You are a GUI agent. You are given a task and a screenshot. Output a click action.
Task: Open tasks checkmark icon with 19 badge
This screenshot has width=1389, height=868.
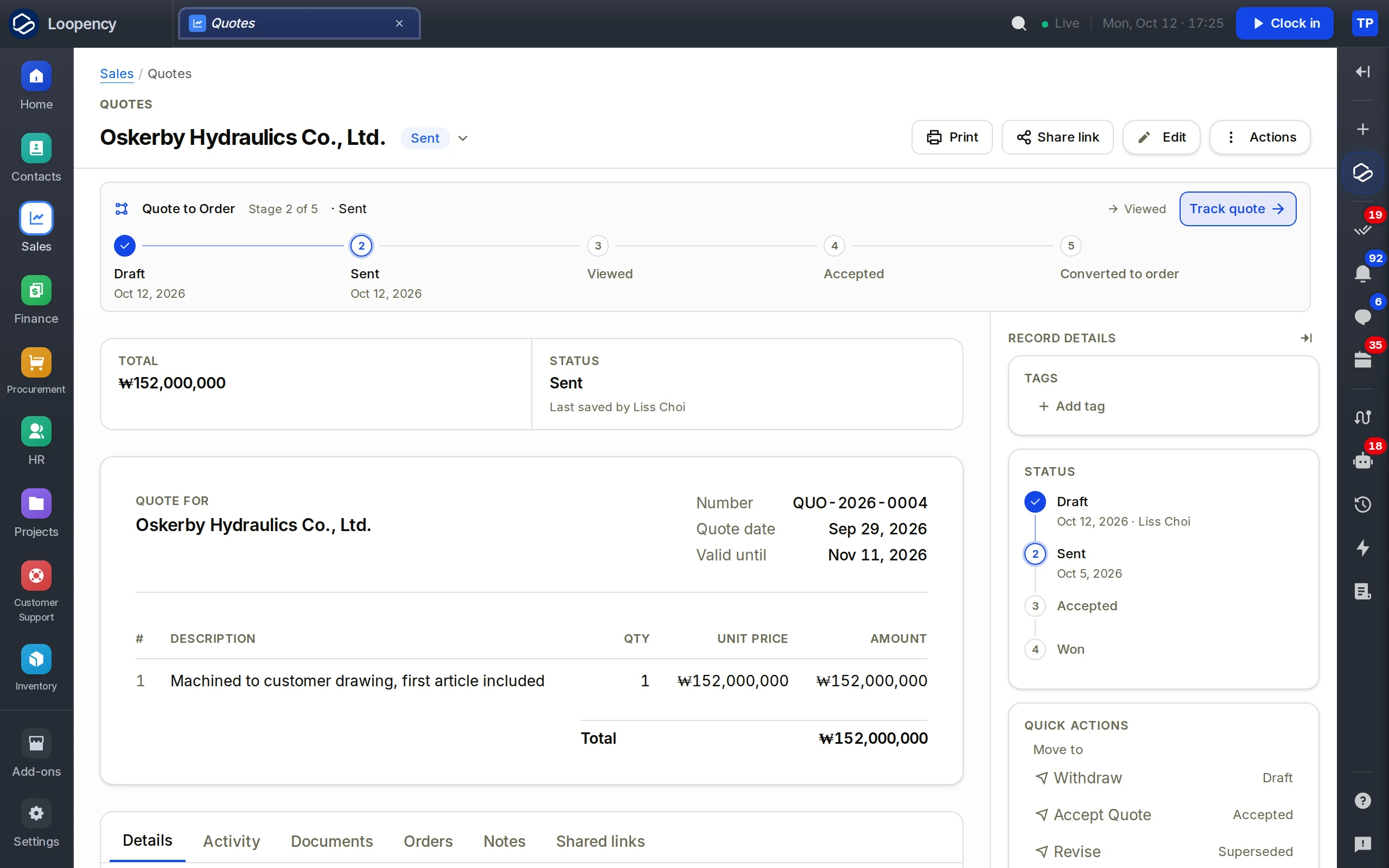point(1362,229)
